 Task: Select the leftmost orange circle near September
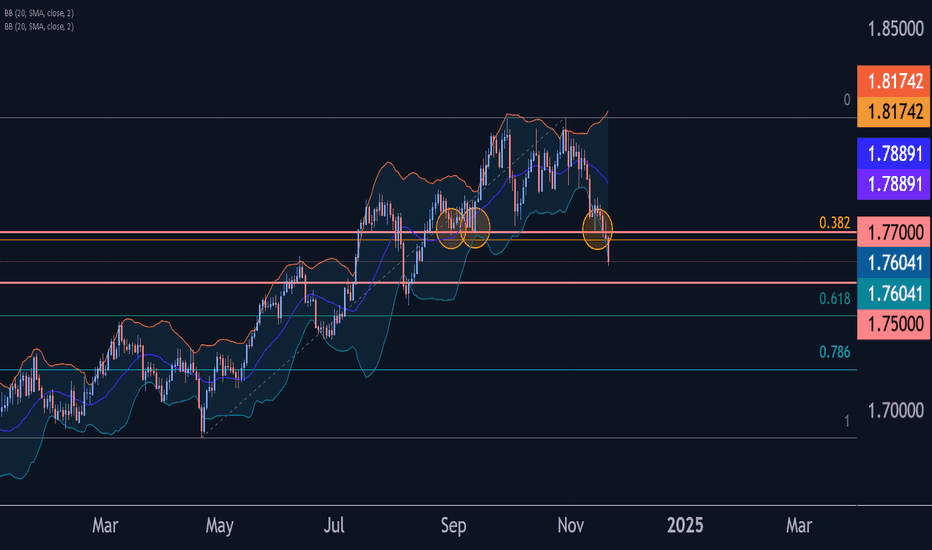coord(451,228)
